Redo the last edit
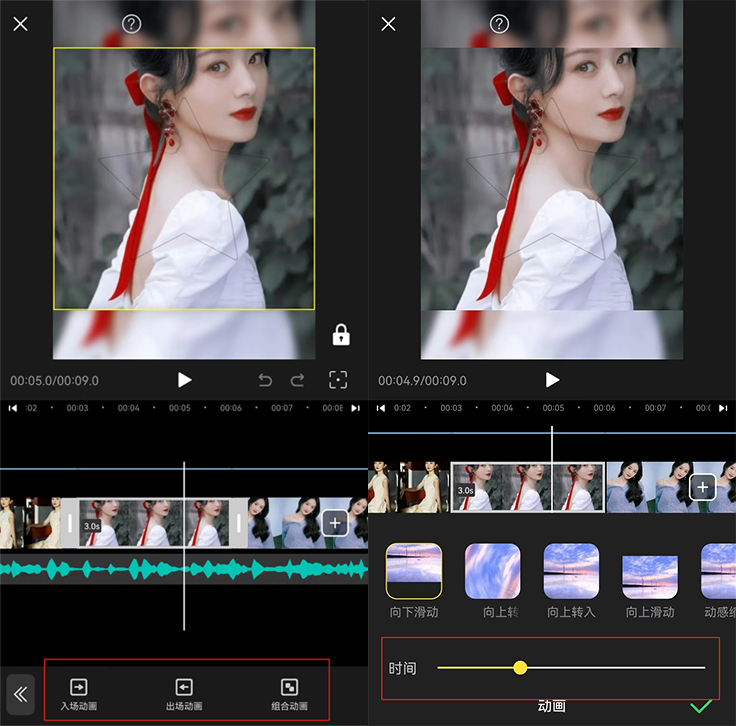736x726 pixels. [297, 380]
